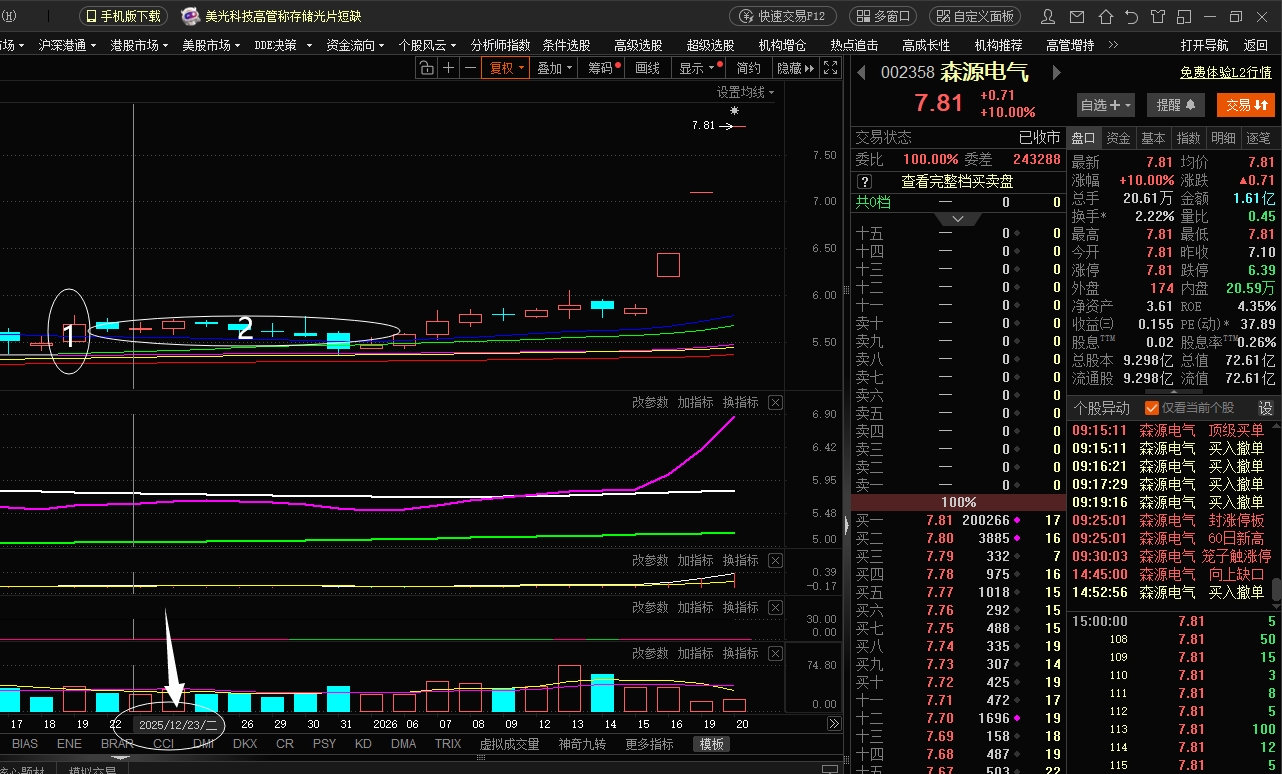Switch to 简约 simple view
The width and height of the screenshot is (1282, 774).
point(748,68)
